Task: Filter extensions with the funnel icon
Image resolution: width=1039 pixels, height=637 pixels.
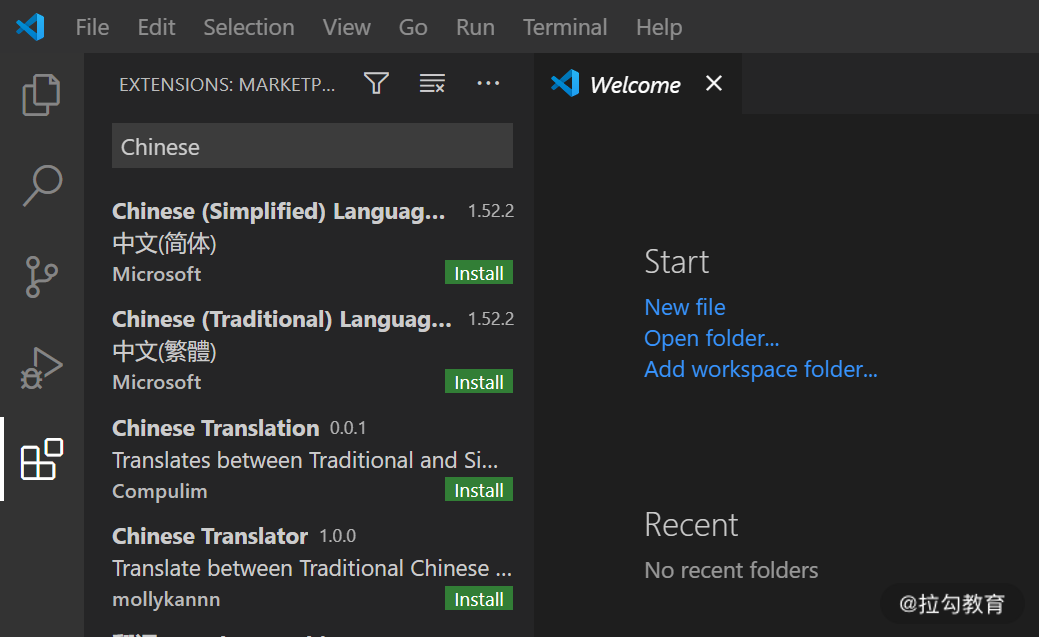Action: [376, 84]
